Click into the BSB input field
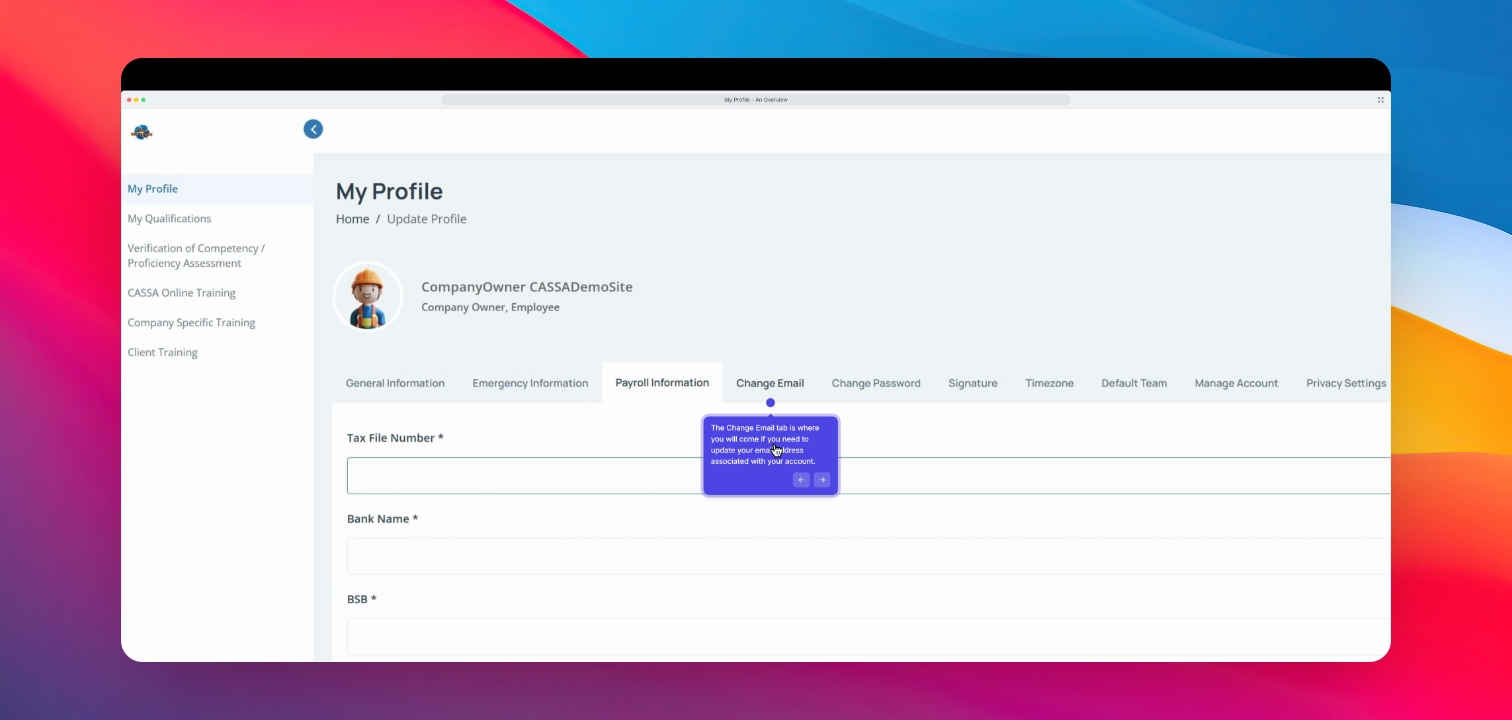This screenshot has height=720, width=1512. 868,636
